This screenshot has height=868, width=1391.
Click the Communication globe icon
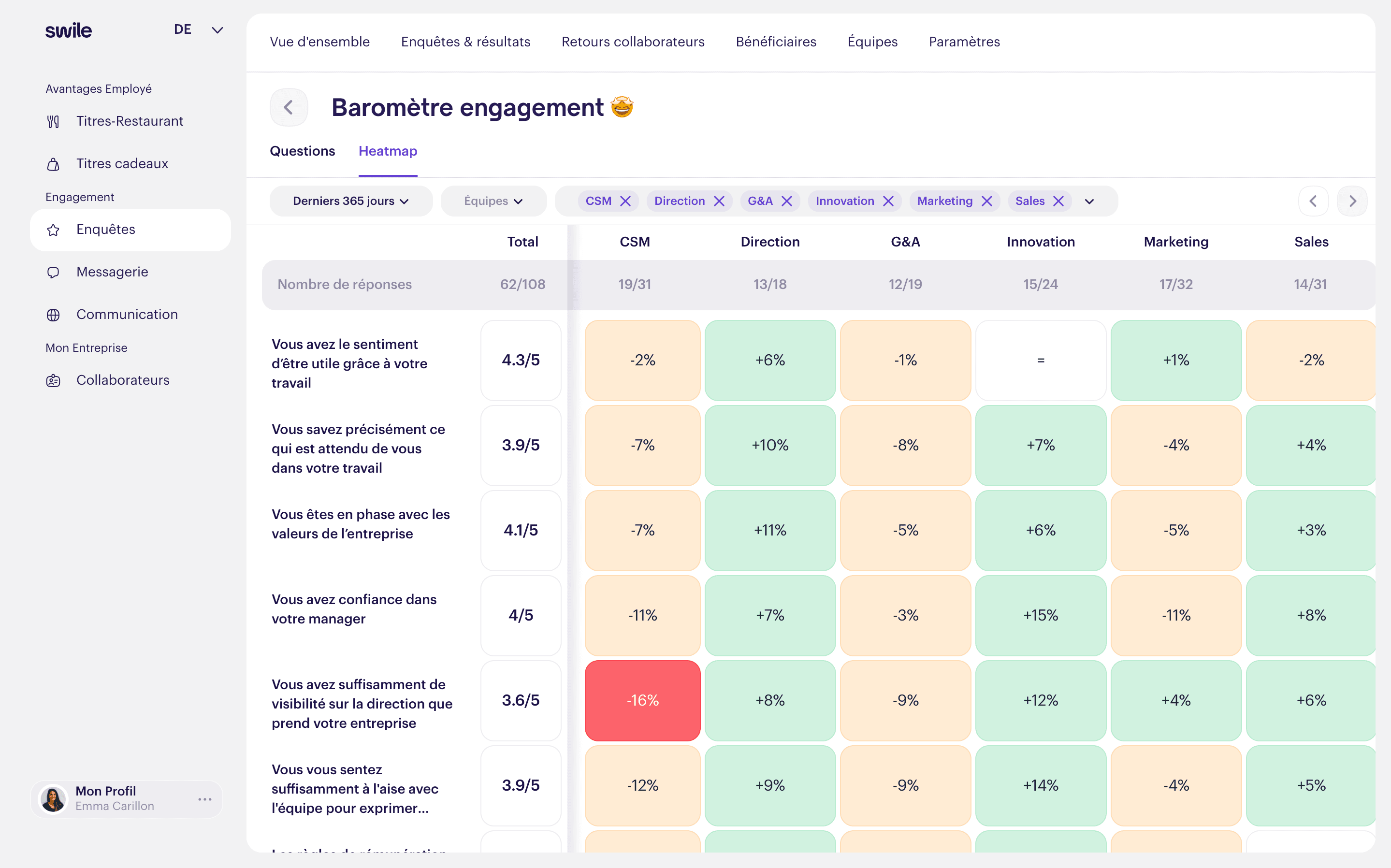pyautogui.click(x=53, y=315)
